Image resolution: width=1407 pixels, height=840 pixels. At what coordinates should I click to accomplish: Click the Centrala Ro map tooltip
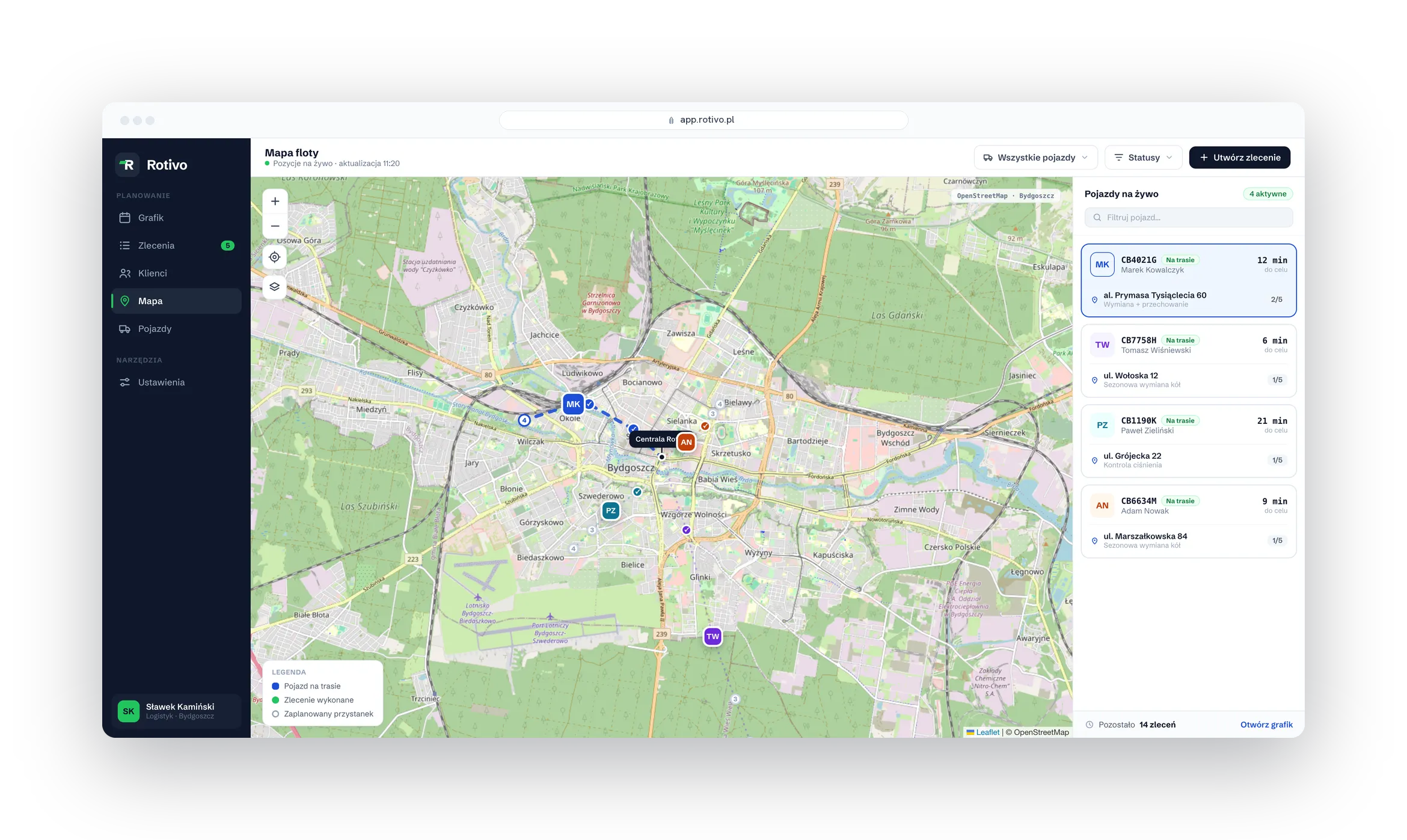pyautogui.click(x=653, y=439)
